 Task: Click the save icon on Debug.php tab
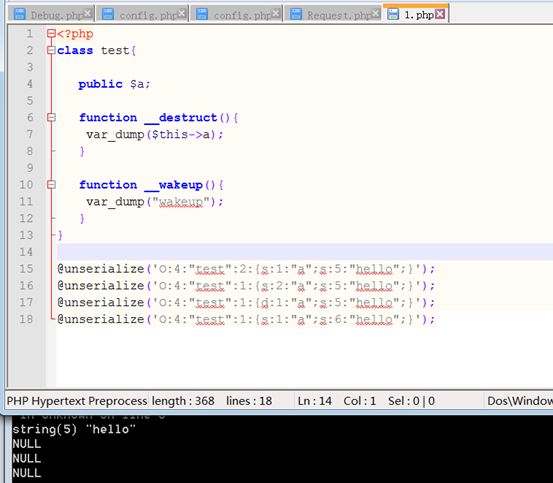(x=19, y=14)
